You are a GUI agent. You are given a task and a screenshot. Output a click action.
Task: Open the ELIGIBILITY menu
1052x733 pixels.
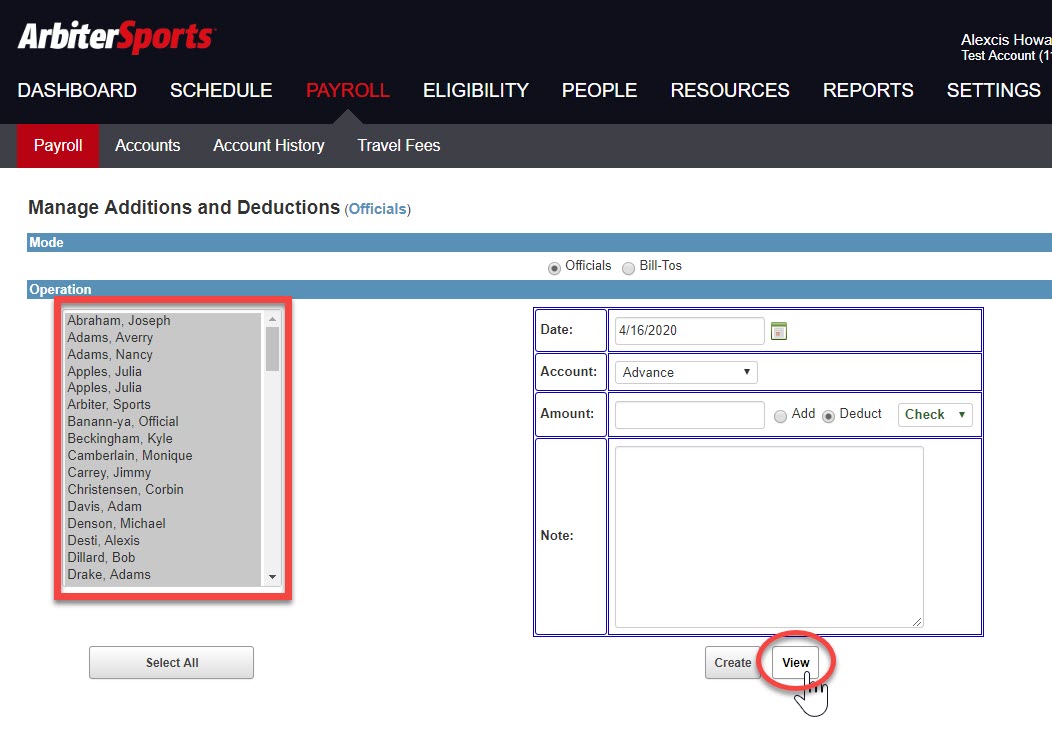pos(476,90)
